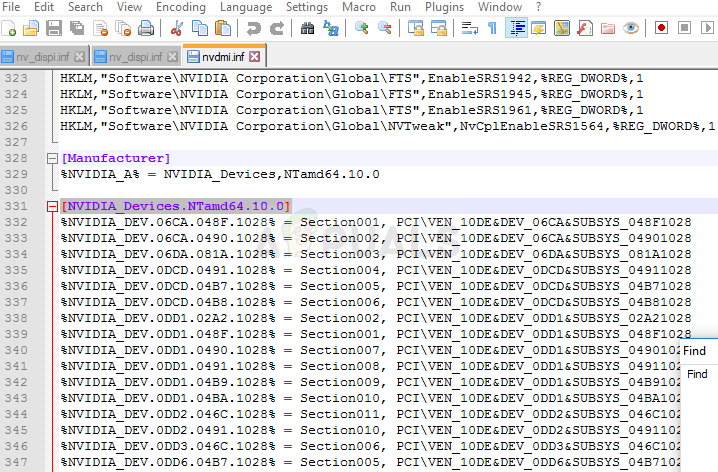This screenshot has height=472, width=718.
Task: Click the Stop Recording macro button
Action: coord(684,28)
